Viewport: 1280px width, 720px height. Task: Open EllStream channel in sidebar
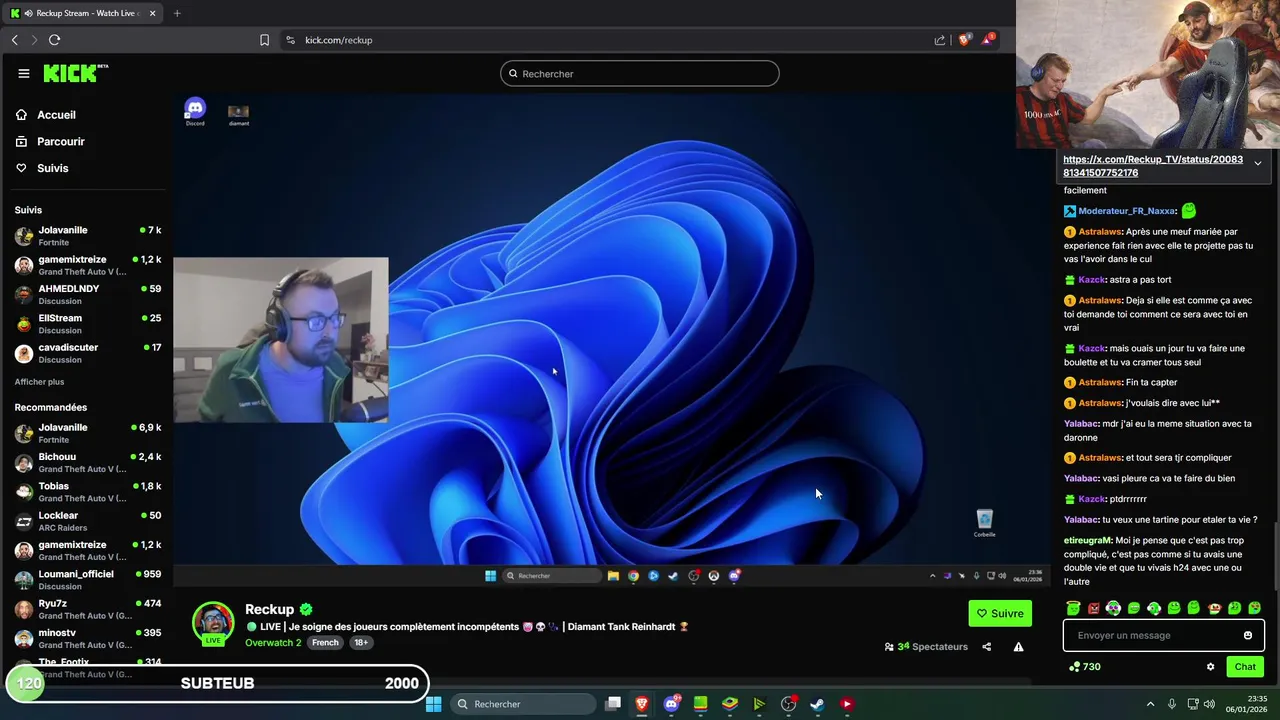click(87, 324)
